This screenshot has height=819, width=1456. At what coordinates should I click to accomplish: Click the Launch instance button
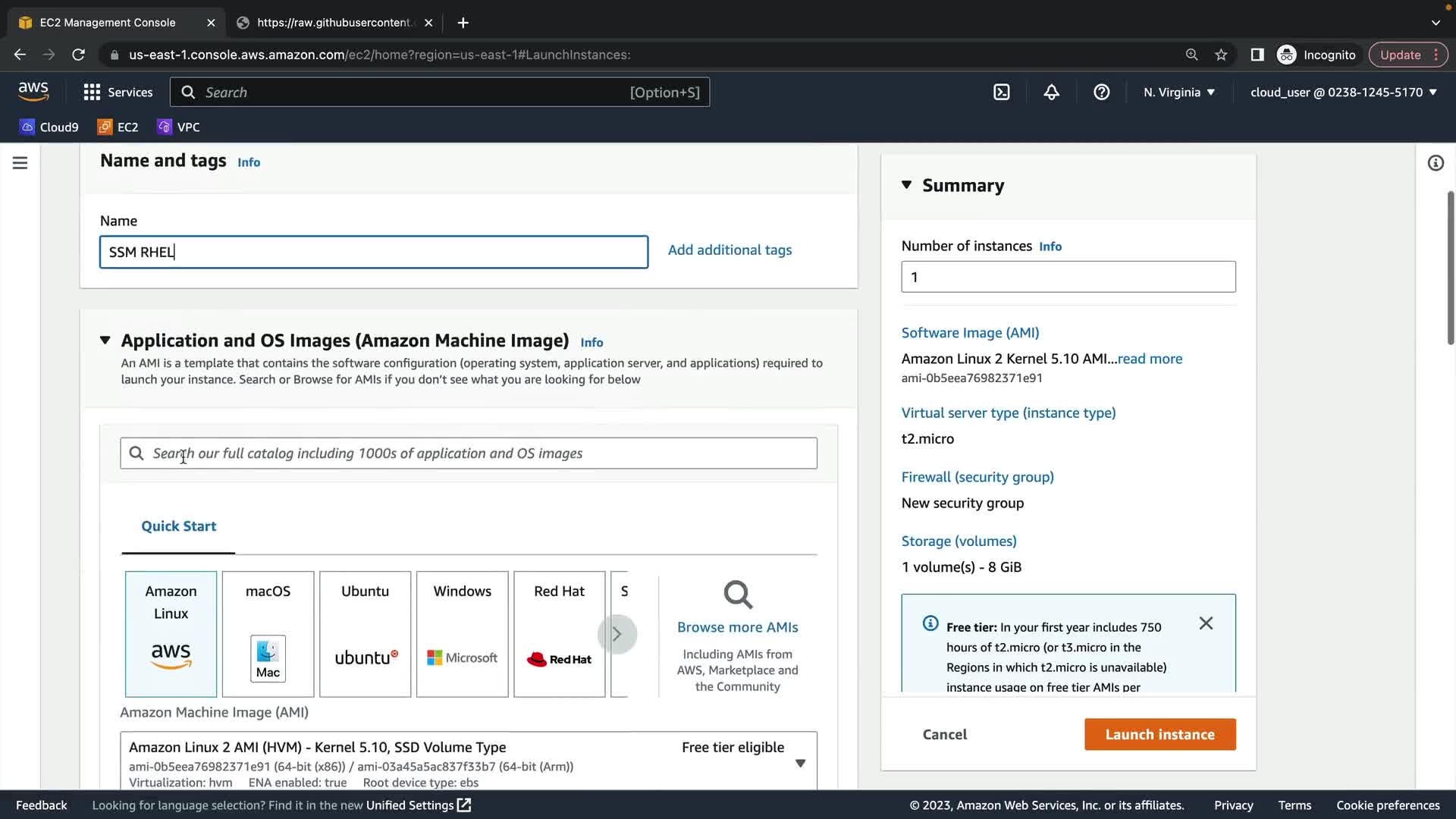pos(1159,734)
